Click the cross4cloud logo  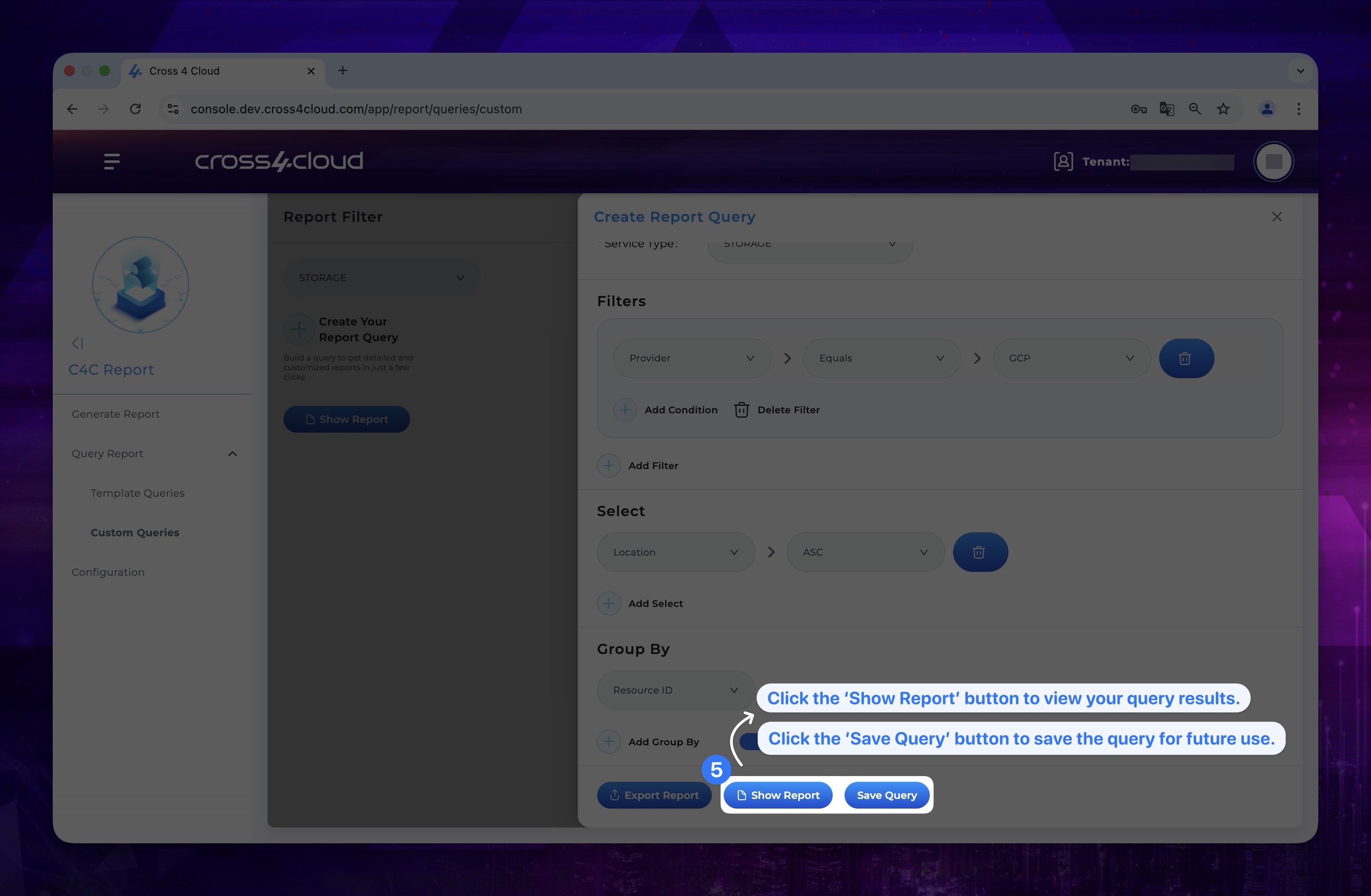279,161
